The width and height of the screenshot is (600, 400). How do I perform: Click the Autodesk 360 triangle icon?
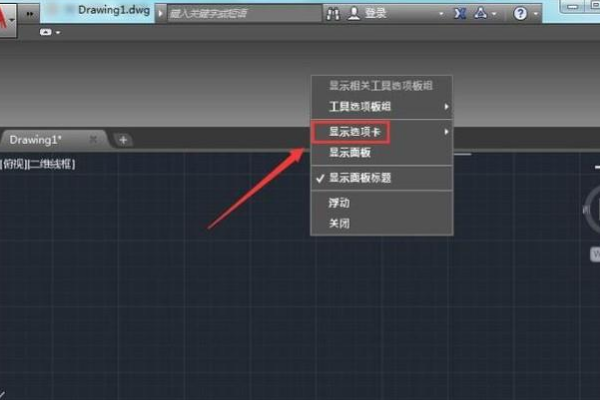(x=481, y=13)
